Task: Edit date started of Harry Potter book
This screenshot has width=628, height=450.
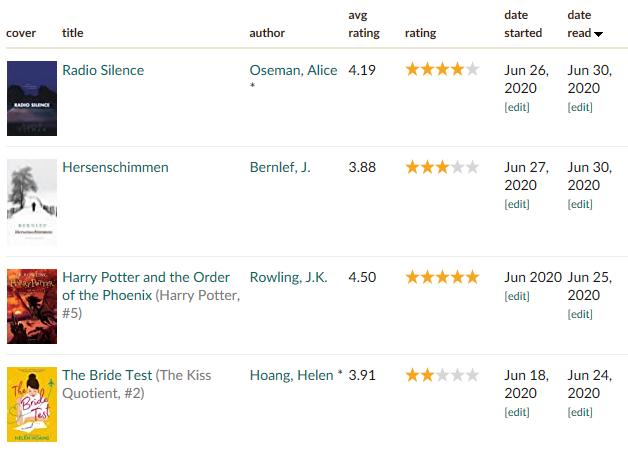Action: [517, 296]
